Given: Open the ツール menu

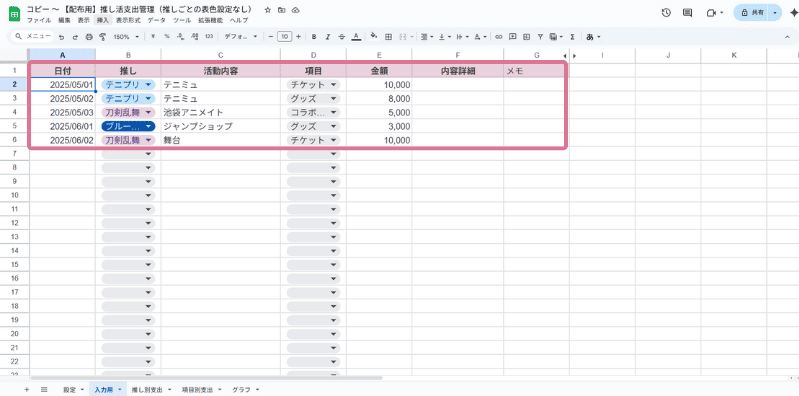Looking at the screenshot, I should 181,20.
